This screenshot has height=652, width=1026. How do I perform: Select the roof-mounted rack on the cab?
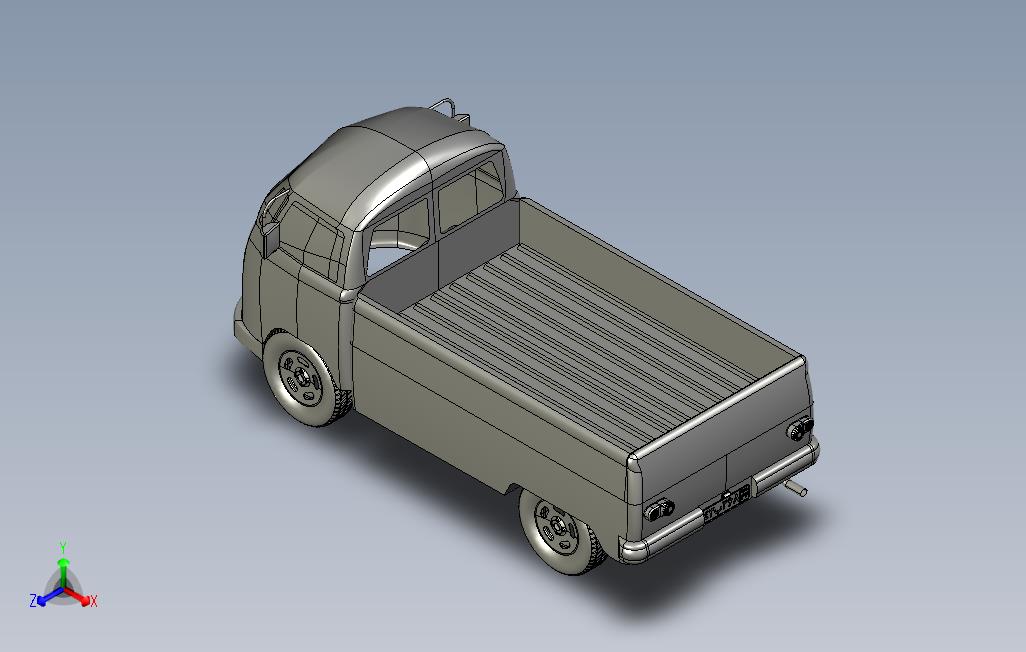pyautogui.click(x=451, y=110)
